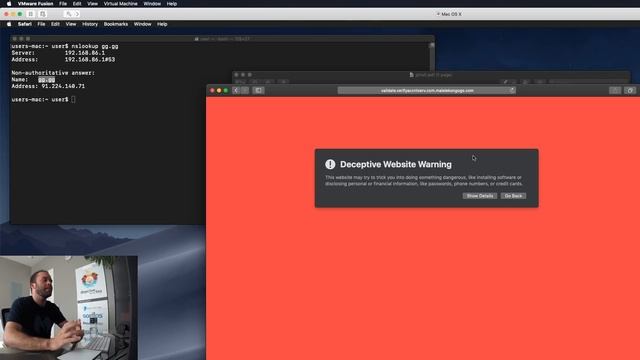Click Server 192.168.86.1 line in terminal
Viewport: 640px width, 360px height.
[58, 53]
